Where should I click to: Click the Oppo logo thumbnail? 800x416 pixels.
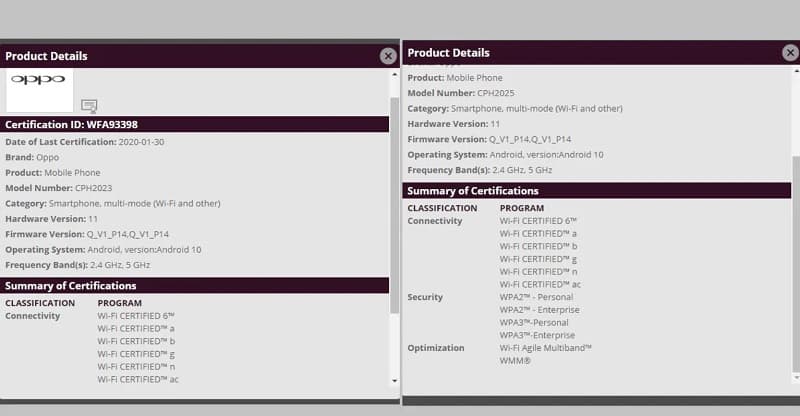[x=39, y=90]
